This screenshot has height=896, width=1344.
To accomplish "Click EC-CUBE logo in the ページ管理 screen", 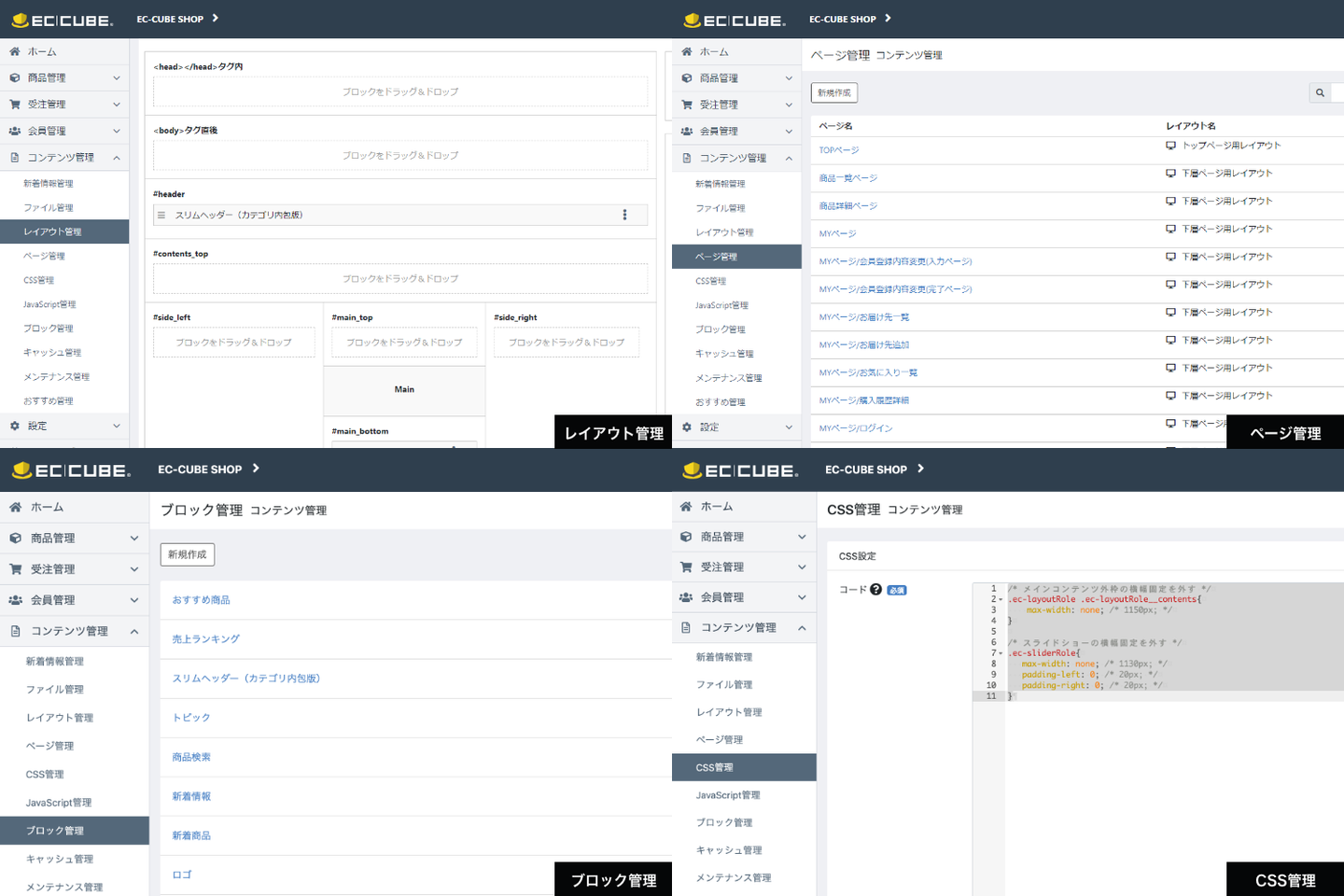I will coord(735,20).
